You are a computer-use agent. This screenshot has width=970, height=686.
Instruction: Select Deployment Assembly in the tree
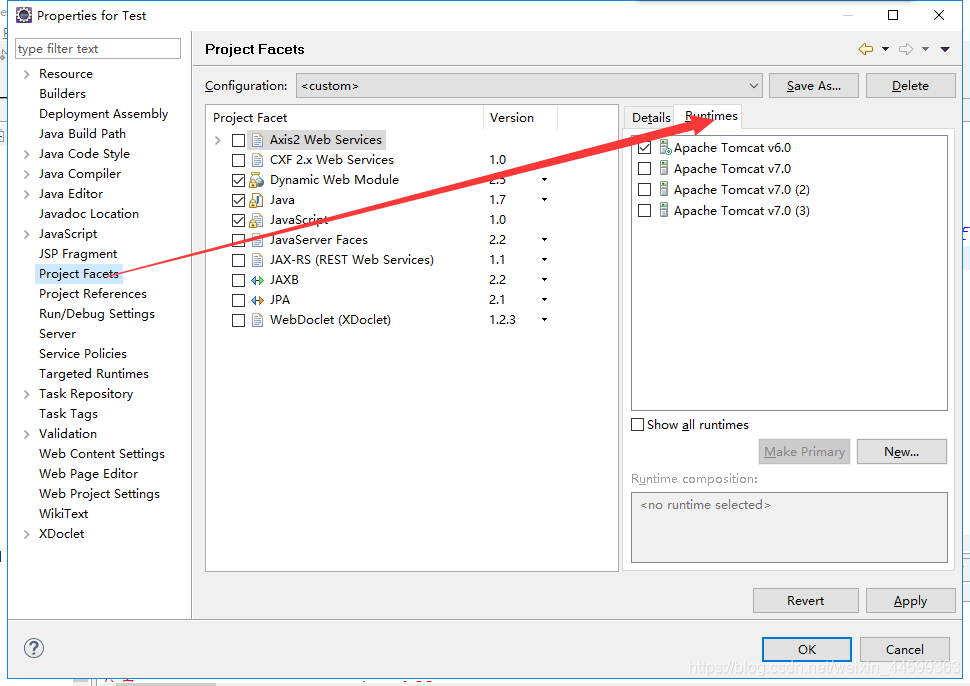click(x=103, y=114)
